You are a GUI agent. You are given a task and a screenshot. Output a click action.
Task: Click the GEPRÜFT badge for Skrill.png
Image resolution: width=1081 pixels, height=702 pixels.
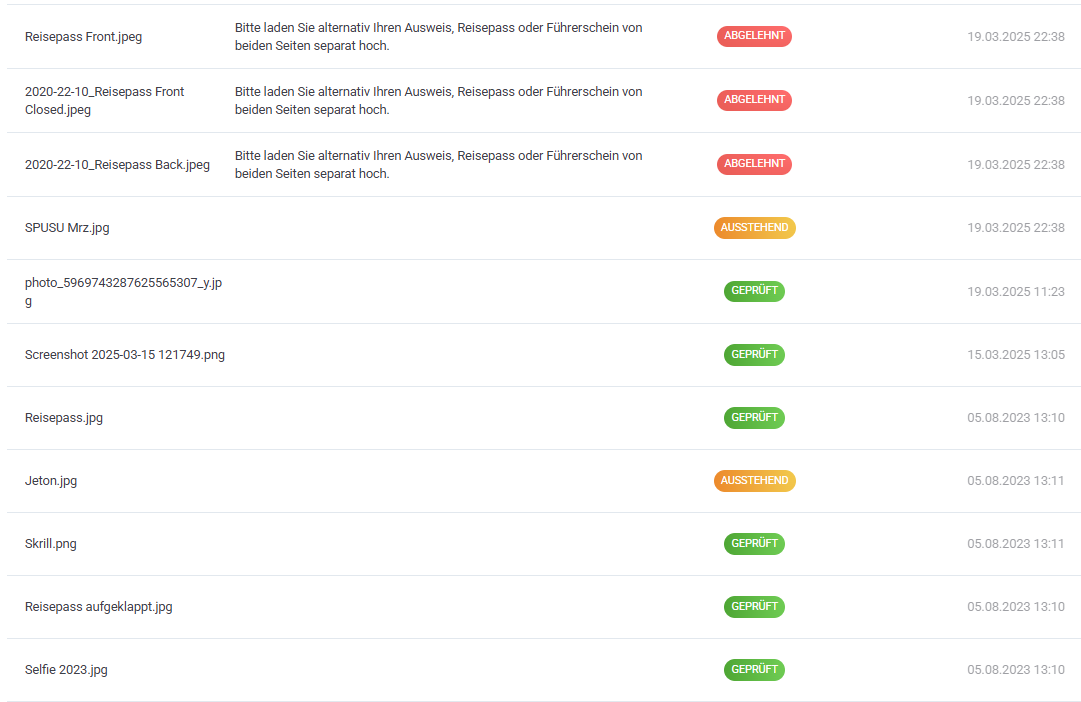coord(754,544)
